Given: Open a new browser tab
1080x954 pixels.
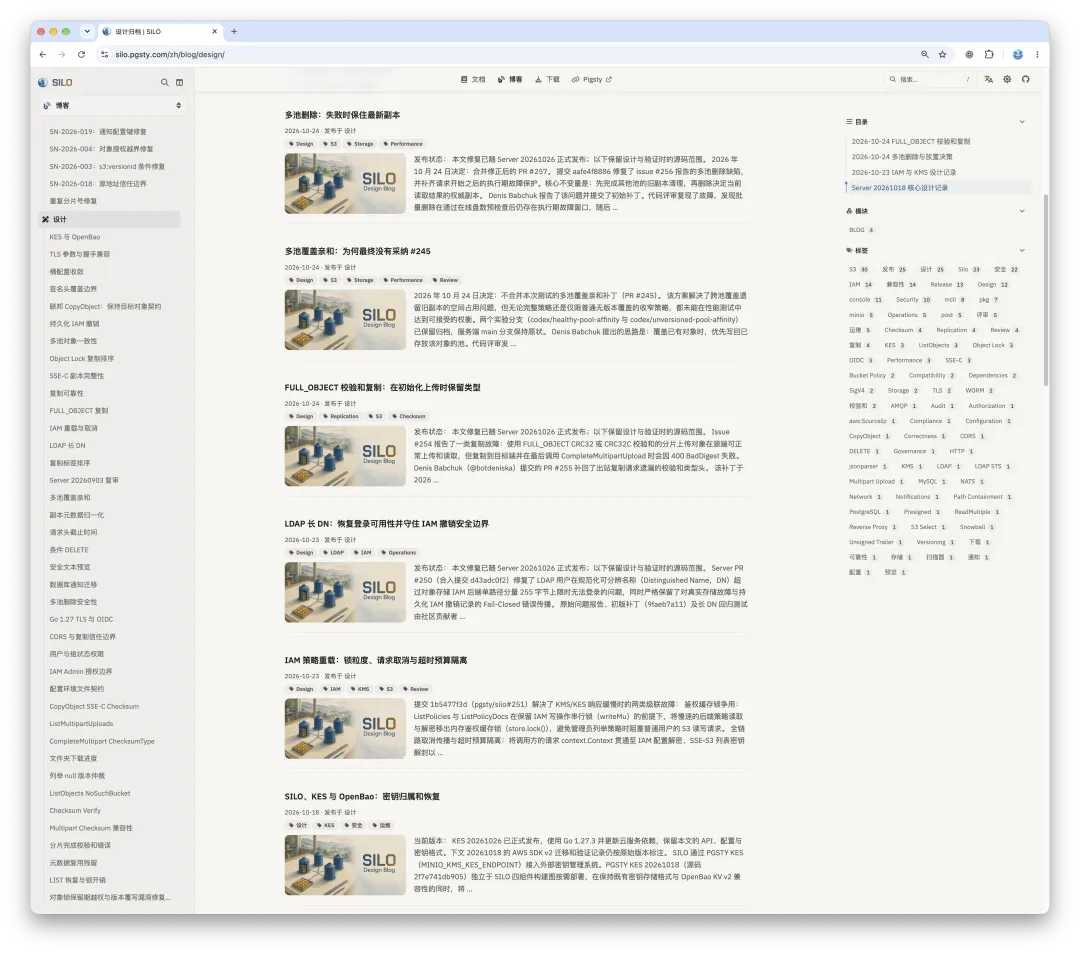Looking at the screenshot, I should click(x=234, y=31).
